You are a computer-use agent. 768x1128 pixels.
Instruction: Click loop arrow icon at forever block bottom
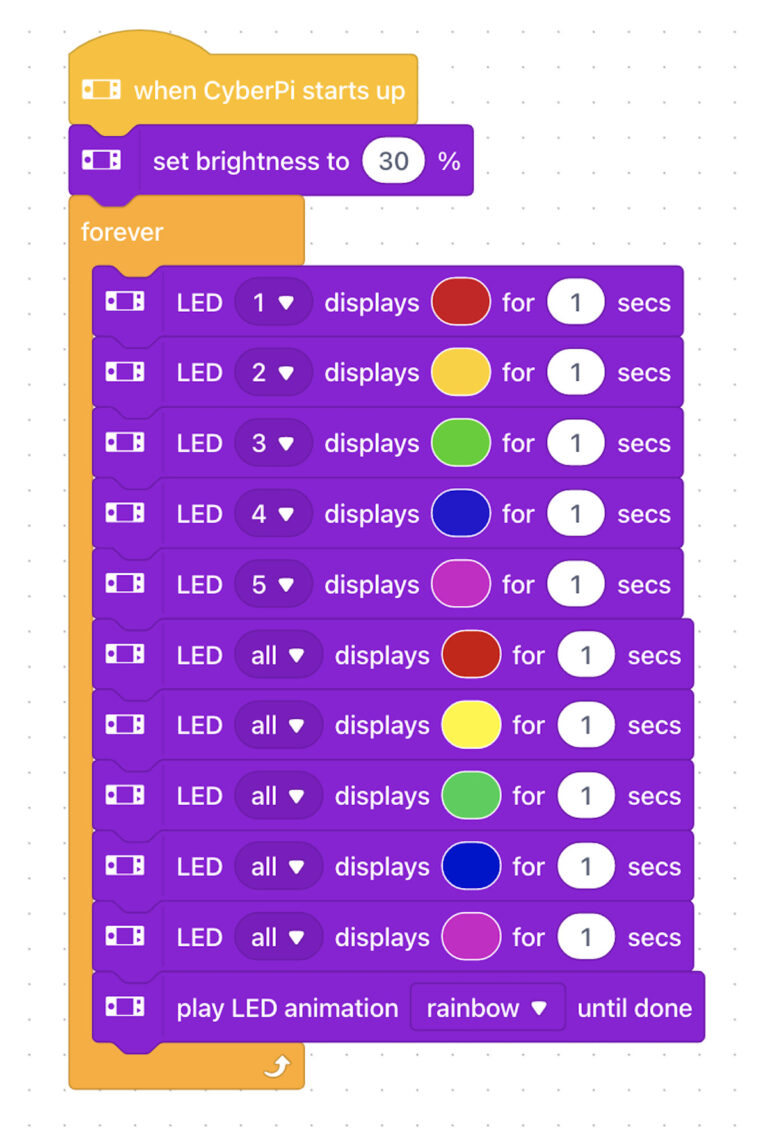tap(274, 1069)
